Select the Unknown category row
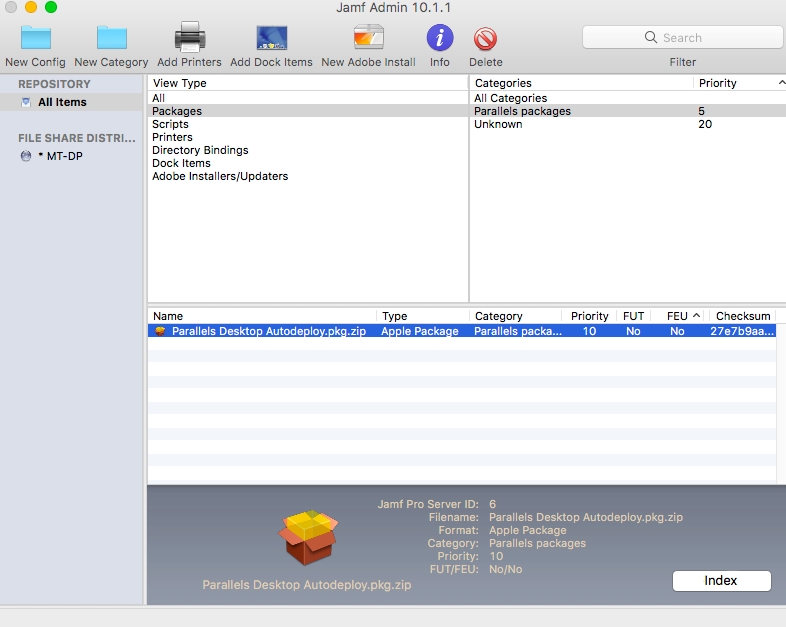 [x=498, y=124]
